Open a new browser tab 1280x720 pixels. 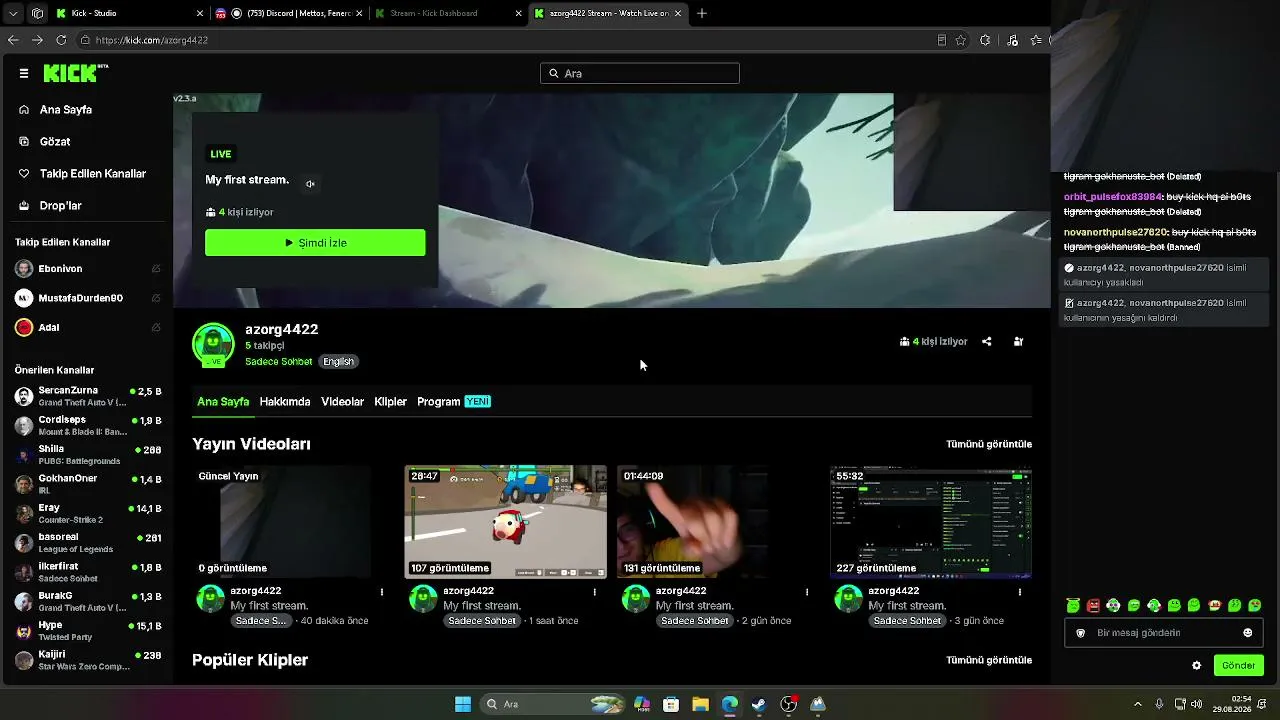(x=702, y=13)
